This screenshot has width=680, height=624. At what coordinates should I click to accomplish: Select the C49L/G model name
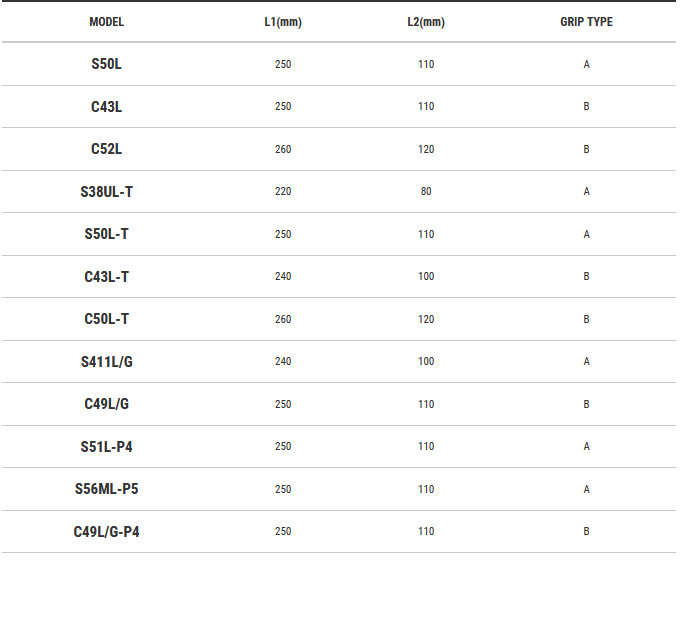tap(106, 404)
